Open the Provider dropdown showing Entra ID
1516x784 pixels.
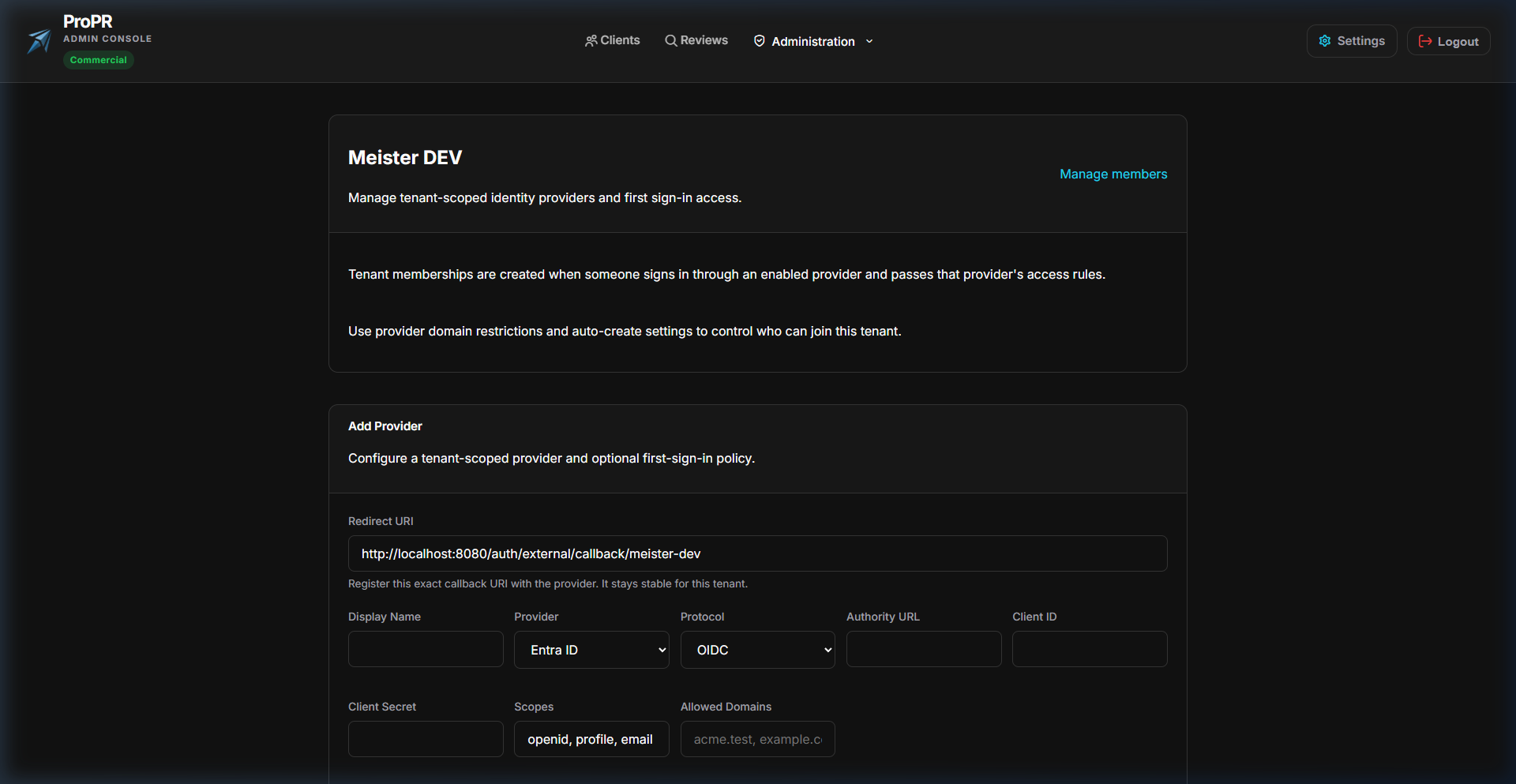tap(591, 650)
